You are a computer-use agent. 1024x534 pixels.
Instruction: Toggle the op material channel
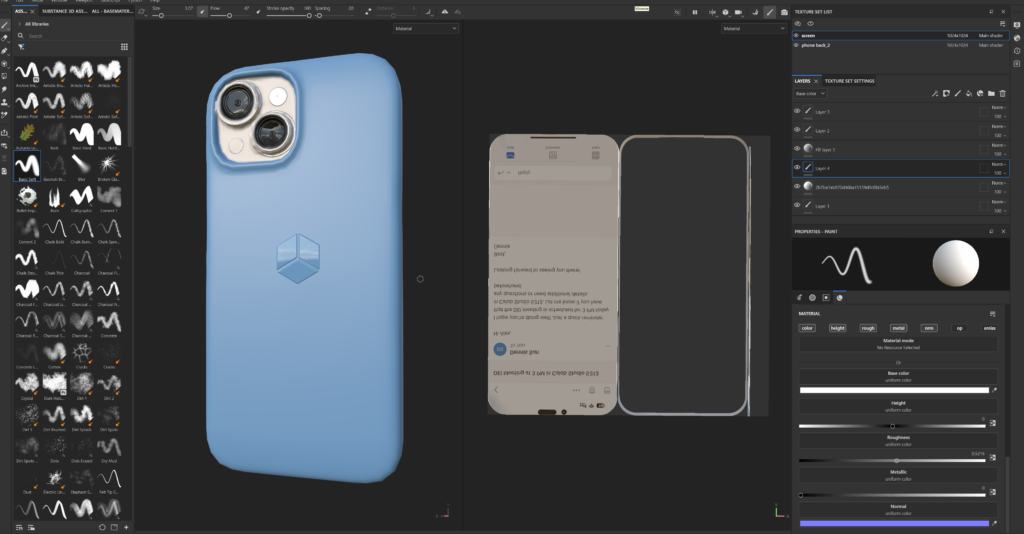[x=959, y=328]
